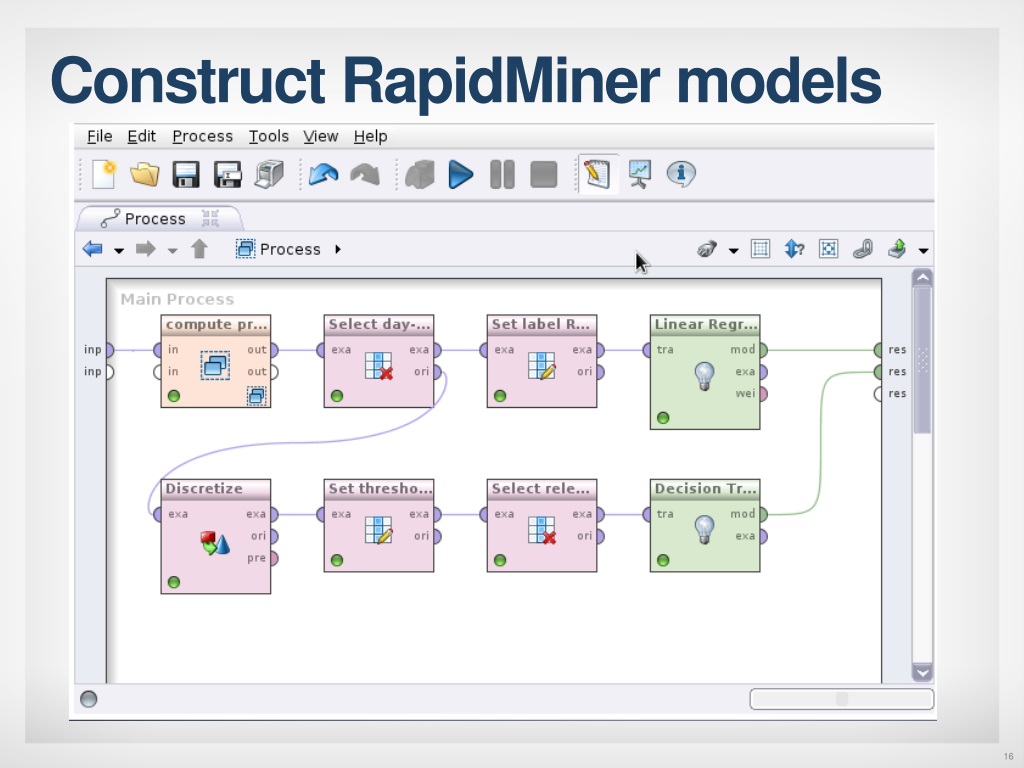The width and height of the screenshot is (1024, 768).
Task: Stop the process execution
Action: 544,174
